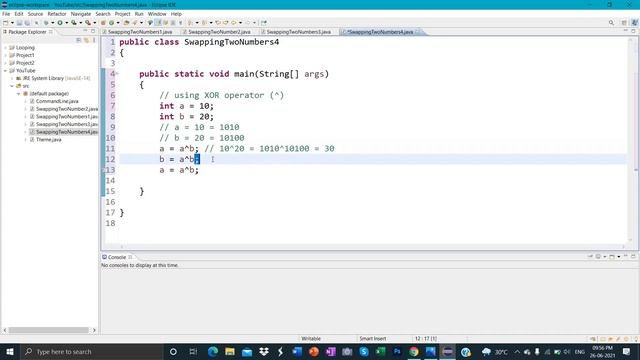Click code line 13 'a = a^b;'
This screenshot has width=640, height=360.
[179, 170]
